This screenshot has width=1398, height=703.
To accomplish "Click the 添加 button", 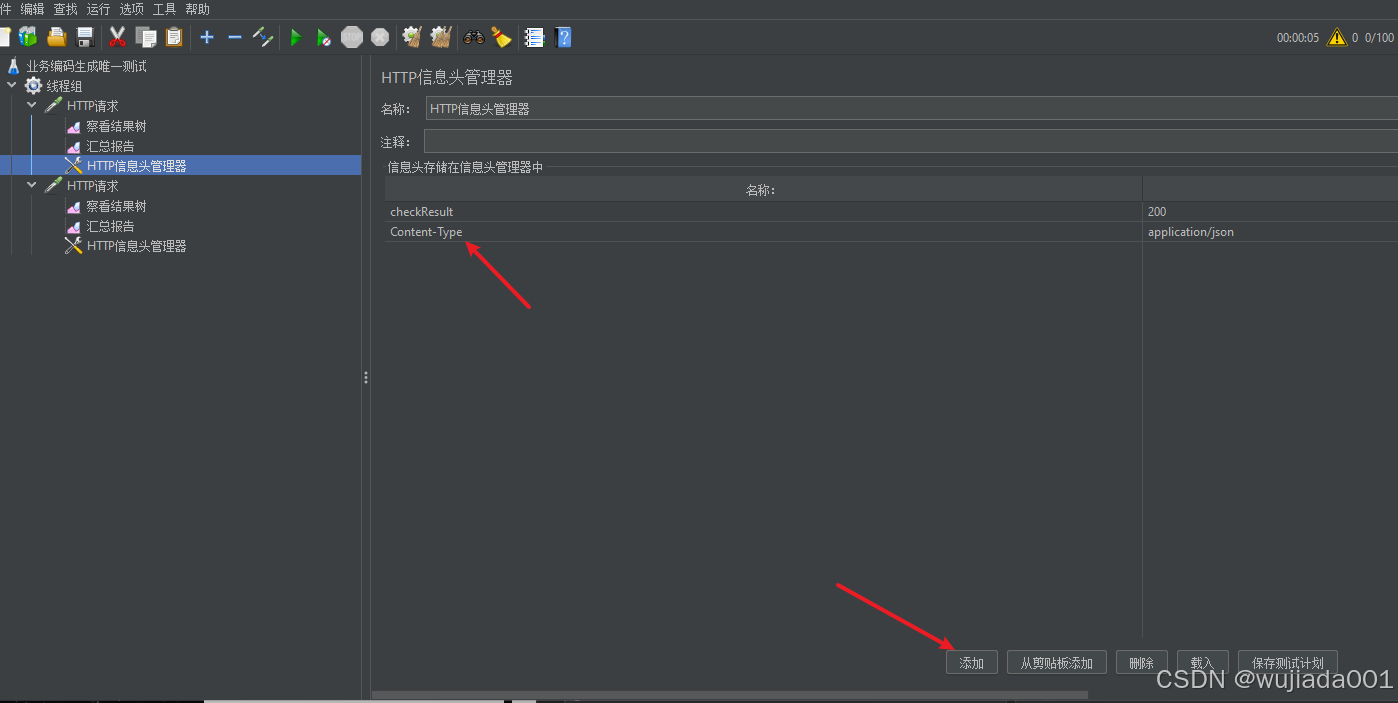I will pos(972,663).
